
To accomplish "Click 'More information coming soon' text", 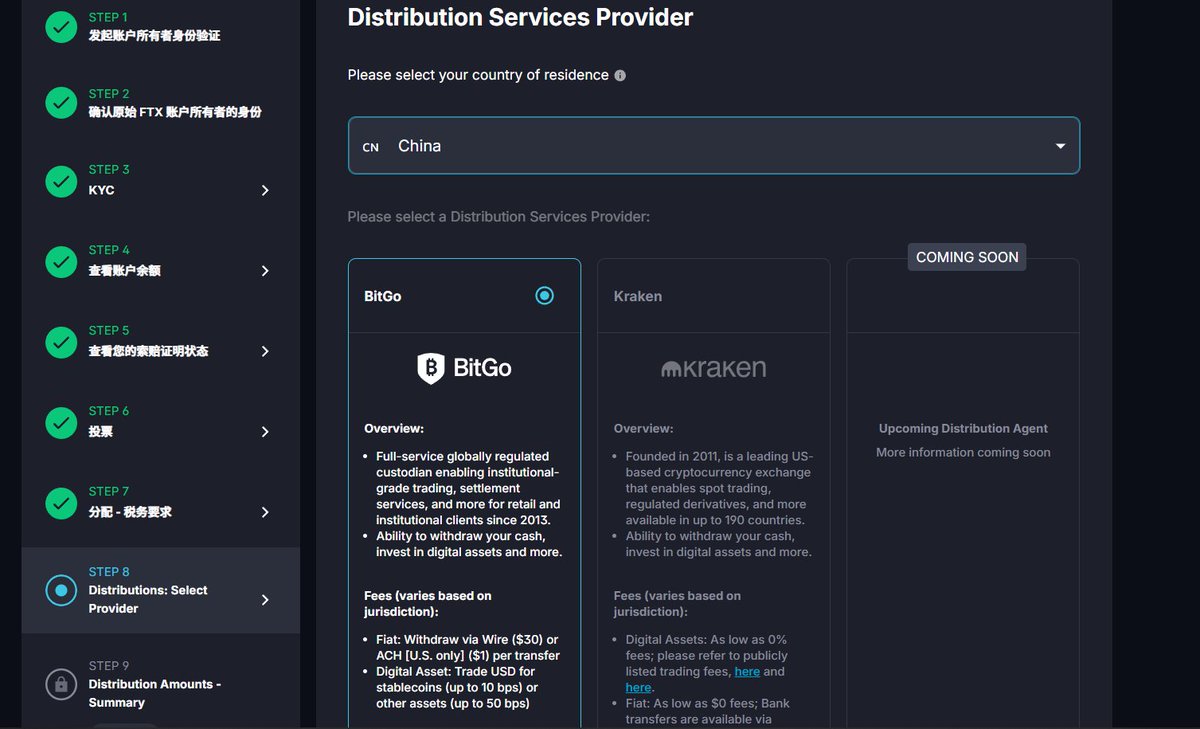I will pos(963,452).
